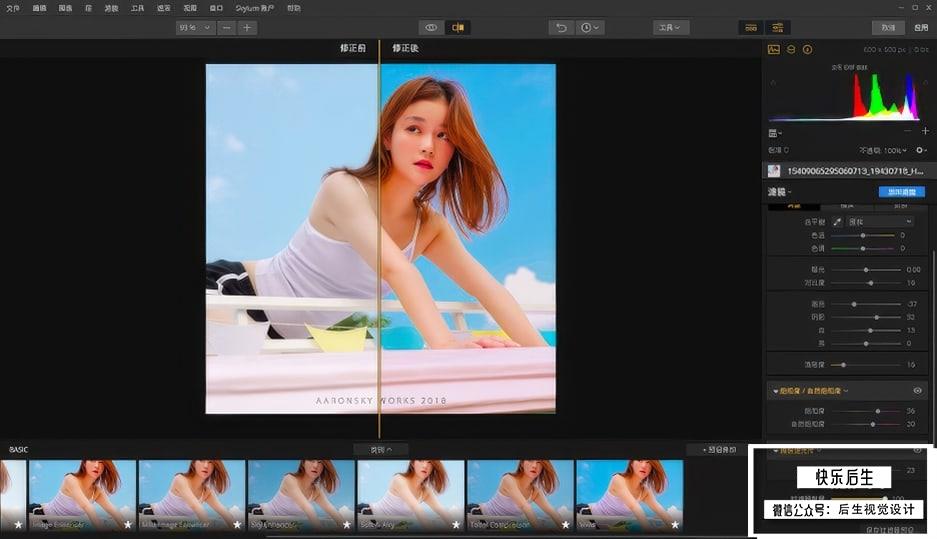
Task: Open the white balance preset combo box
Action: (880, 222)
